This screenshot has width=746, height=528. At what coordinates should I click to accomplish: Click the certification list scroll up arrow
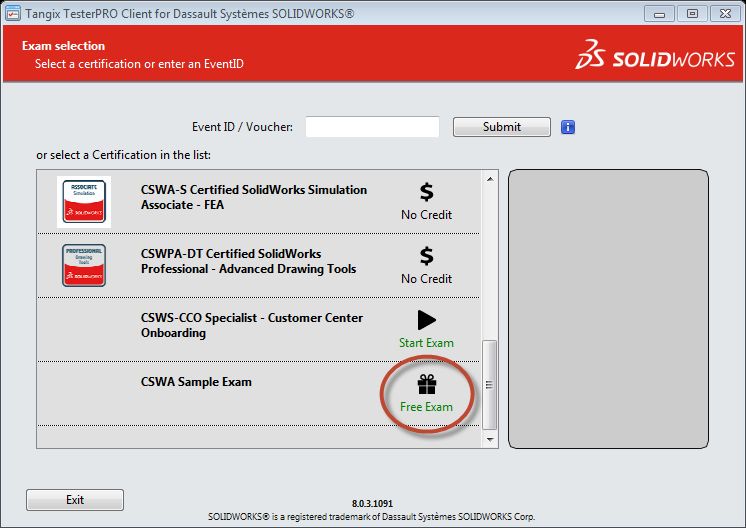coord(490,179)
